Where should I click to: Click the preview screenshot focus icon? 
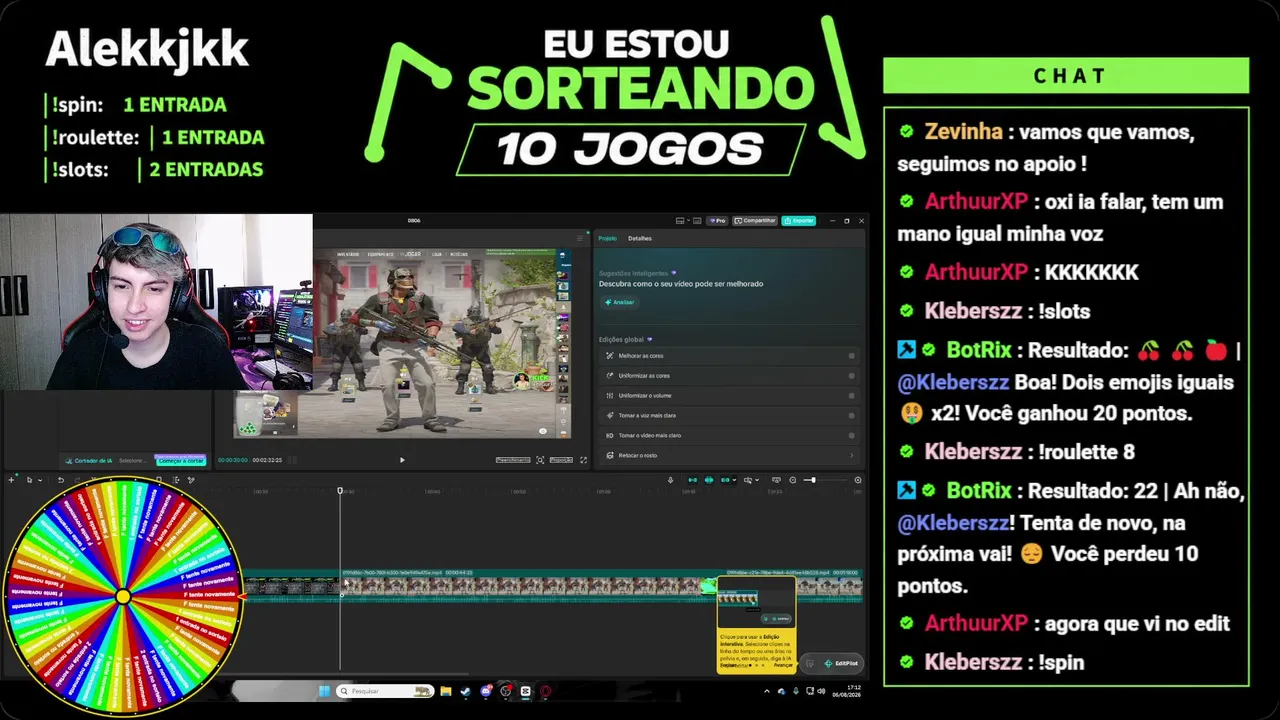pyautogui.click(x=540, y=460)
